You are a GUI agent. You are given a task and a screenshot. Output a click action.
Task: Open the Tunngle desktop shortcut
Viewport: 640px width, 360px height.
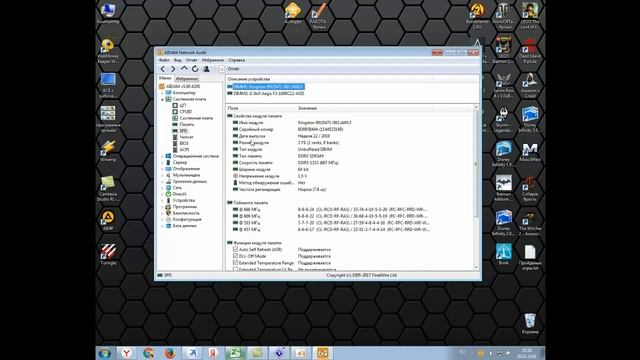click(108, 255)
